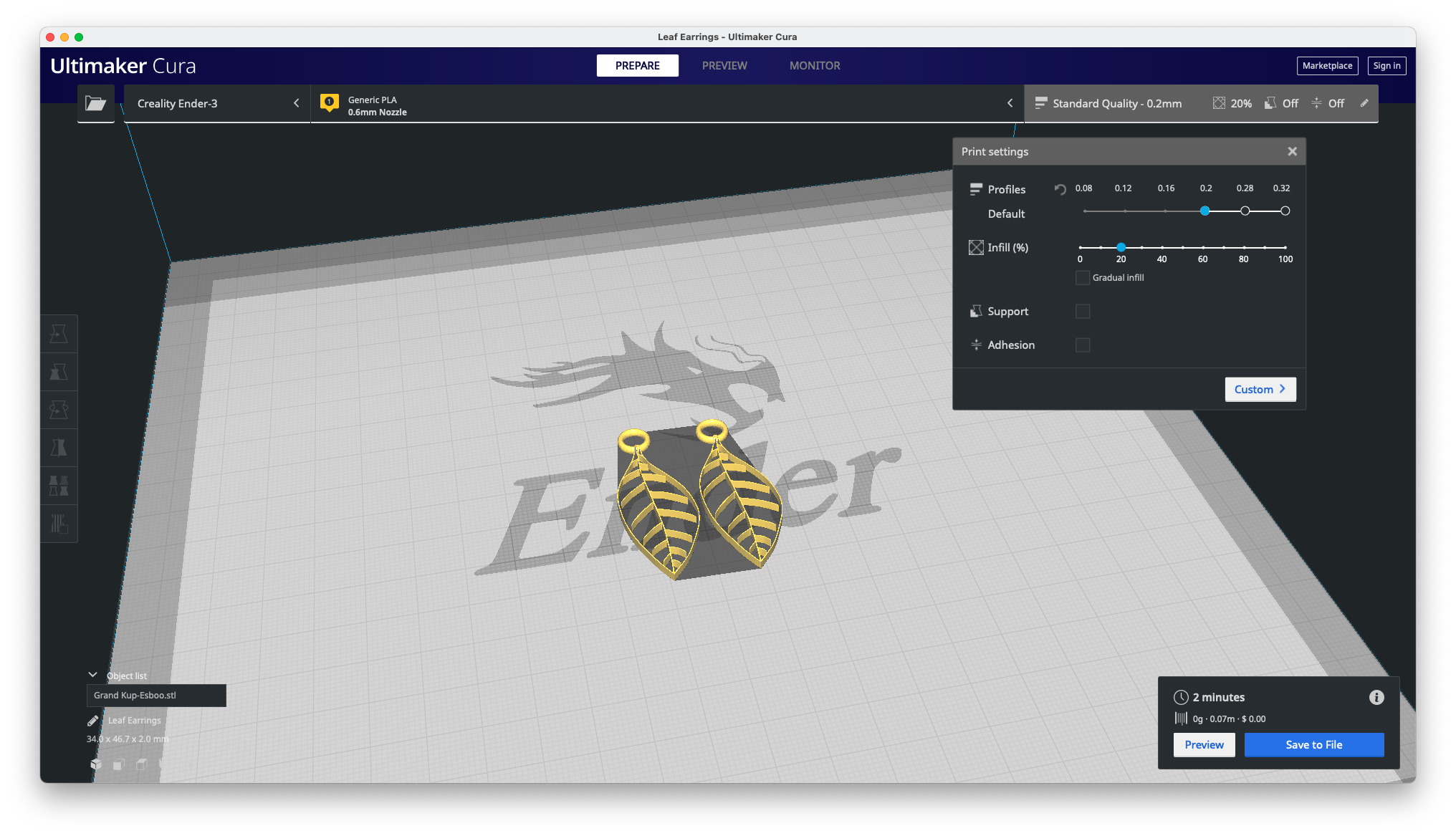Select the Rotate tool
Screen dimensions: 1456x836
point(59,409)
